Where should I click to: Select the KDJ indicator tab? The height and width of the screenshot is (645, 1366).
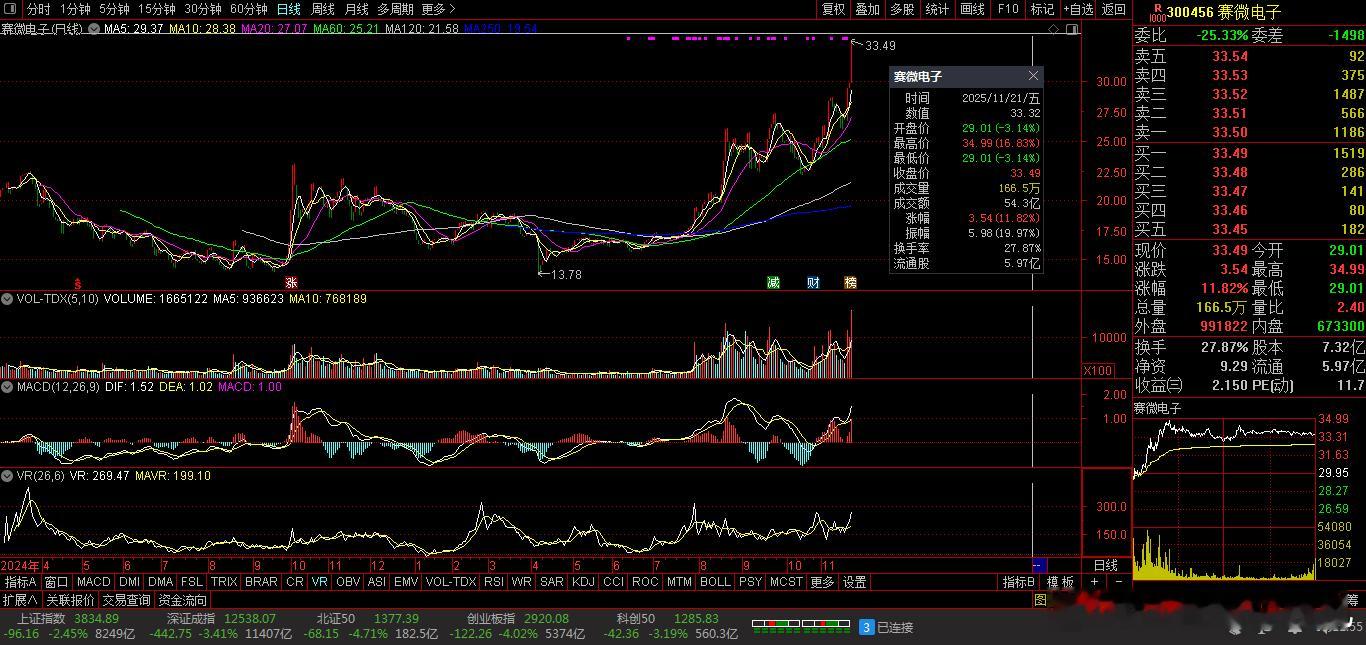[583, 582]
